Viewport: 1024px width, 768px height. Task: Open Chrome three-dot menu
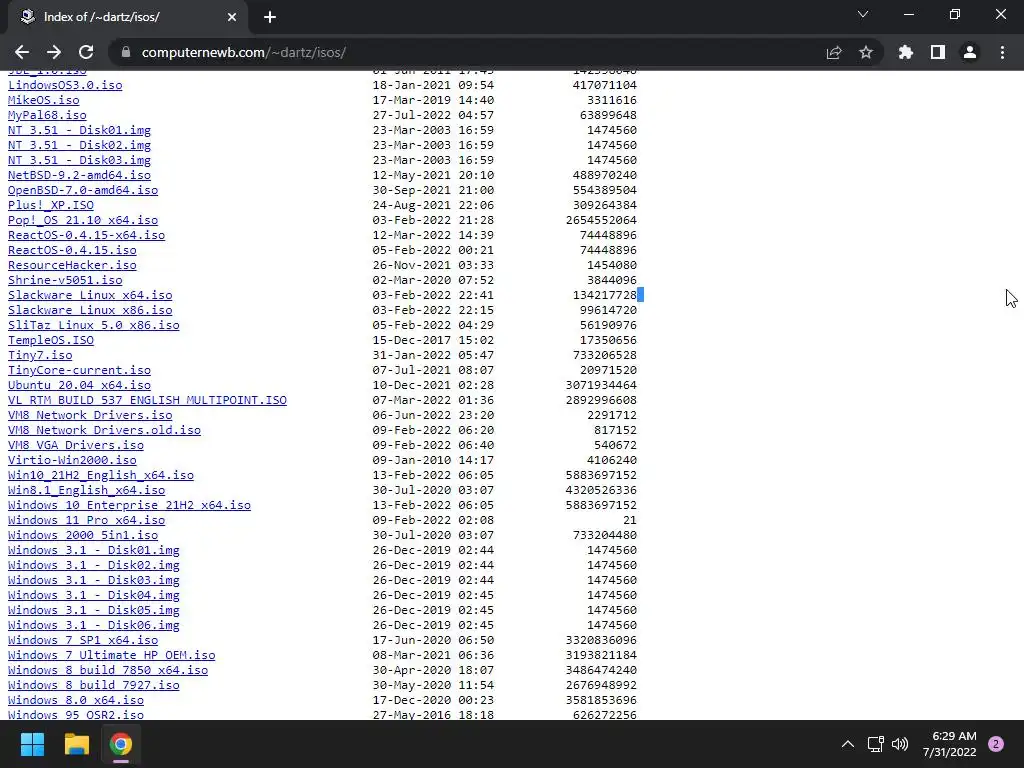(1002, 52)
